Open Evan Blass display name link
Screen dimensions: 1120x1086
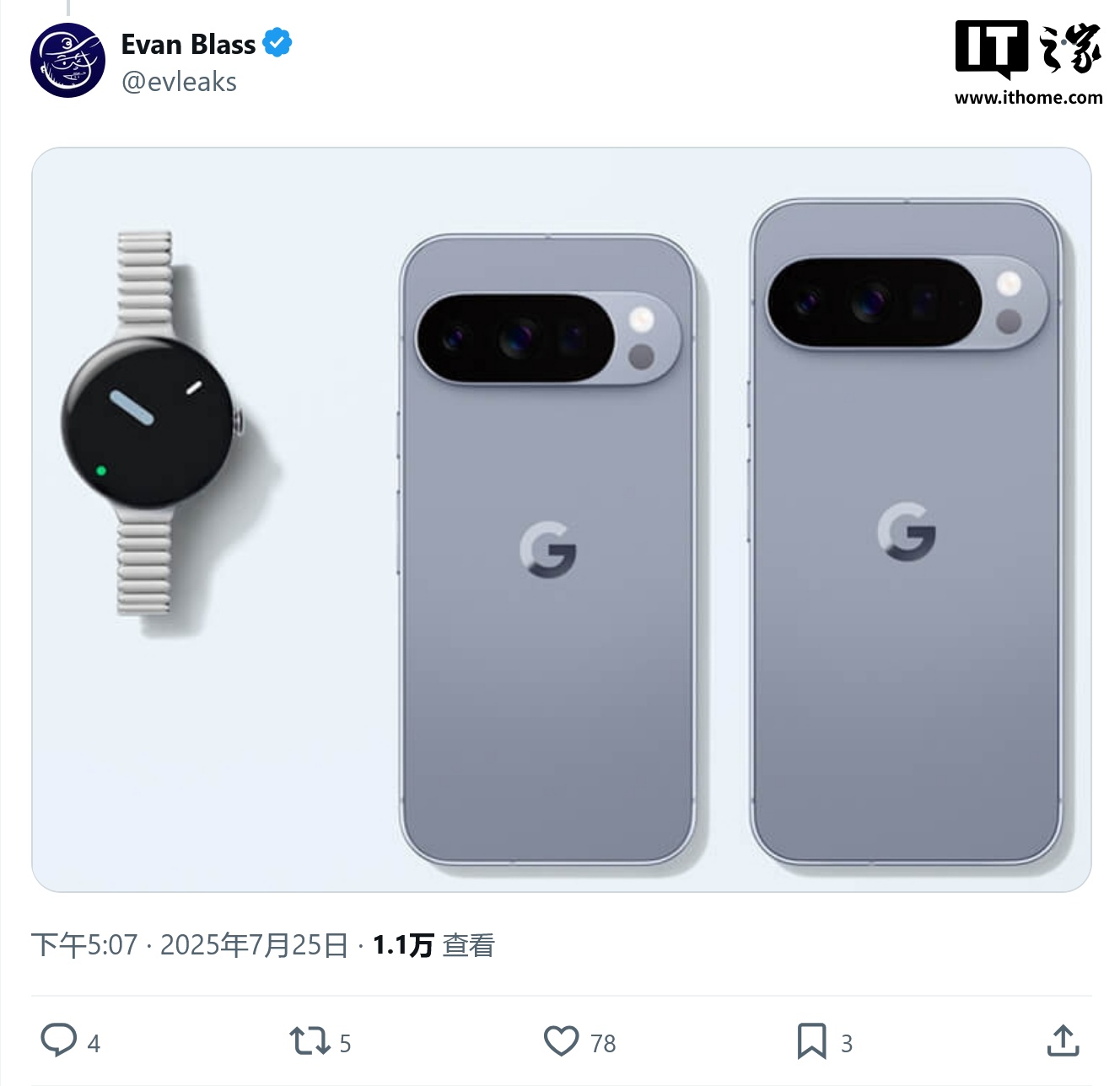tap(188, 44)
